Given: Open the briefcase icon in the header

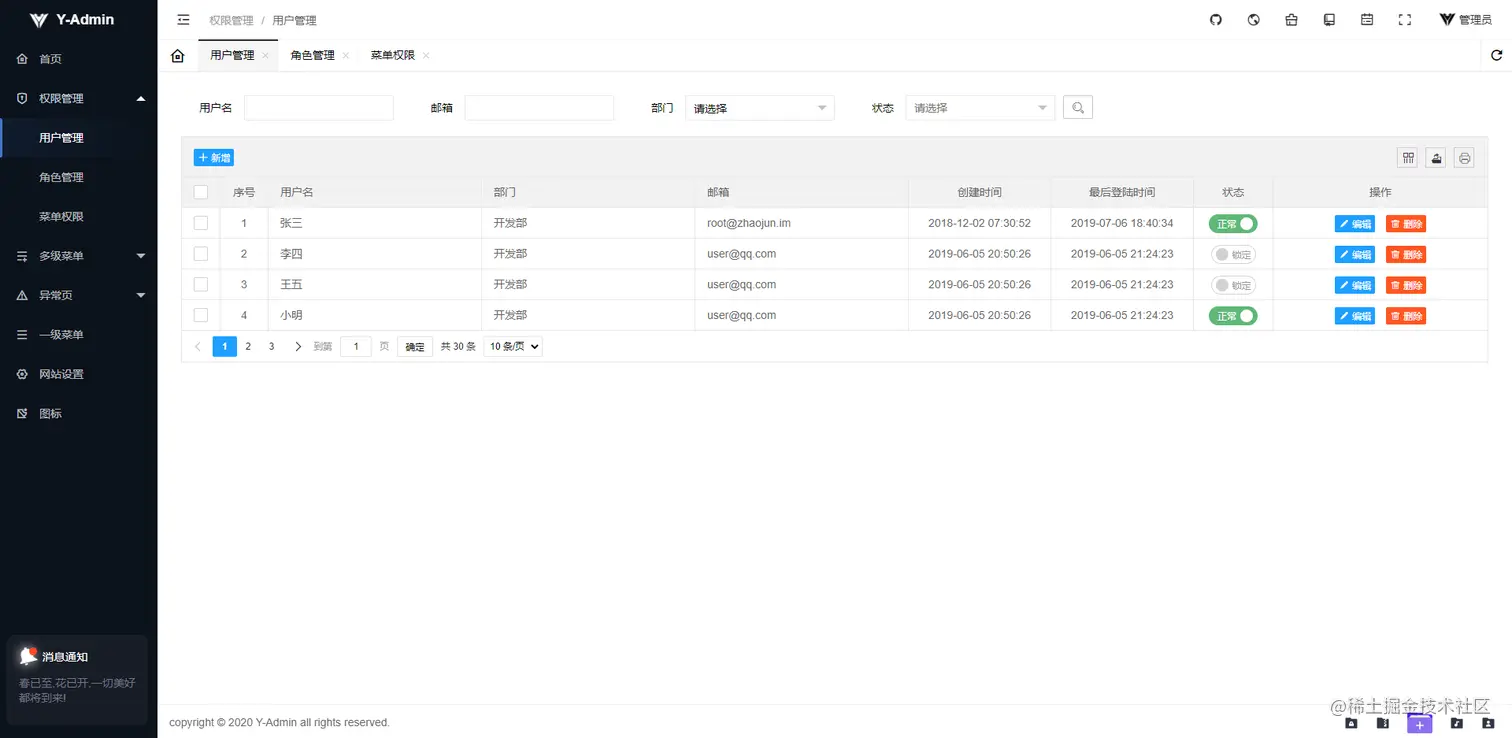Looking at the screenshot, I should tap(1291, 20).
